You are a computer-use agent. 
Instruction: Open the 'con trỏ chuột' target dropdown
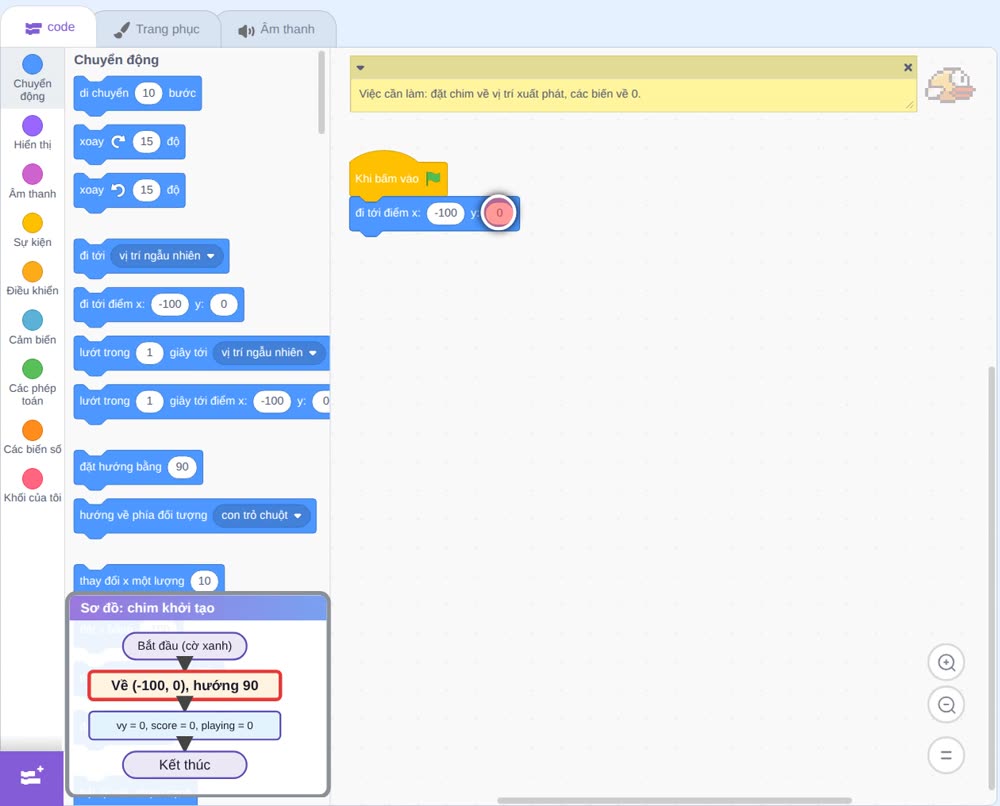click(261, 515)
